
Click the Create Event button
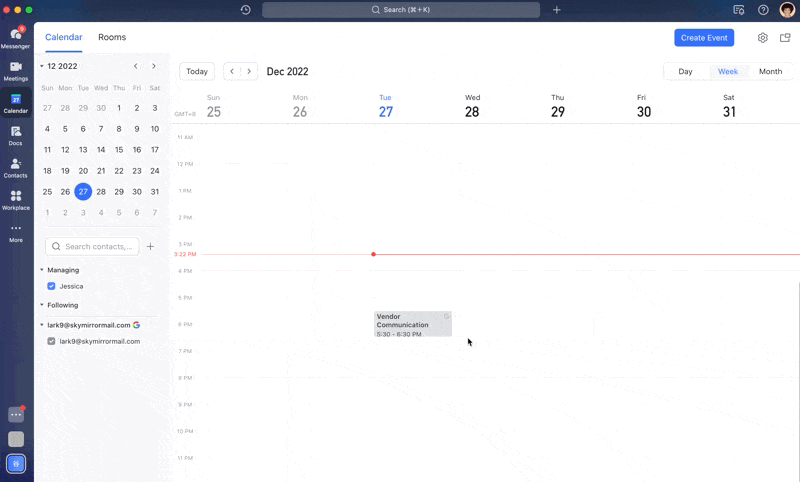pyautogui.click(x=703, y=38)
